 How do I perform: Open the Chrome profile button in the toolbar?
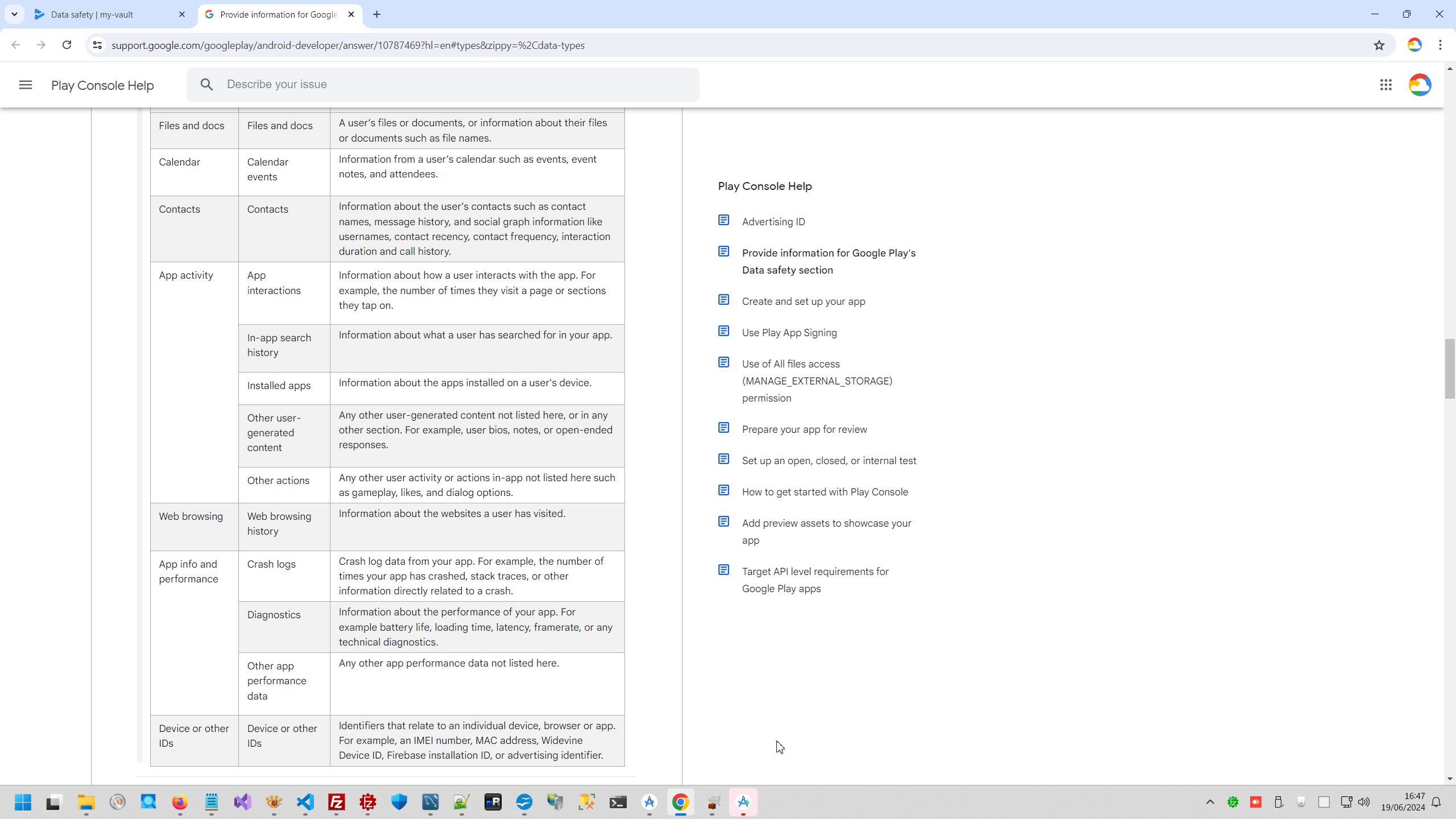coord(1414,45)
